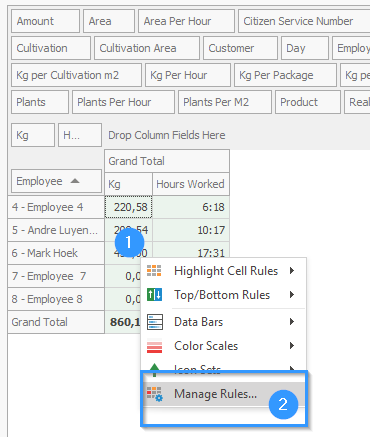Click the green Icon Sets arrow icon
This screenshot has height=437, width=370.
154,369
